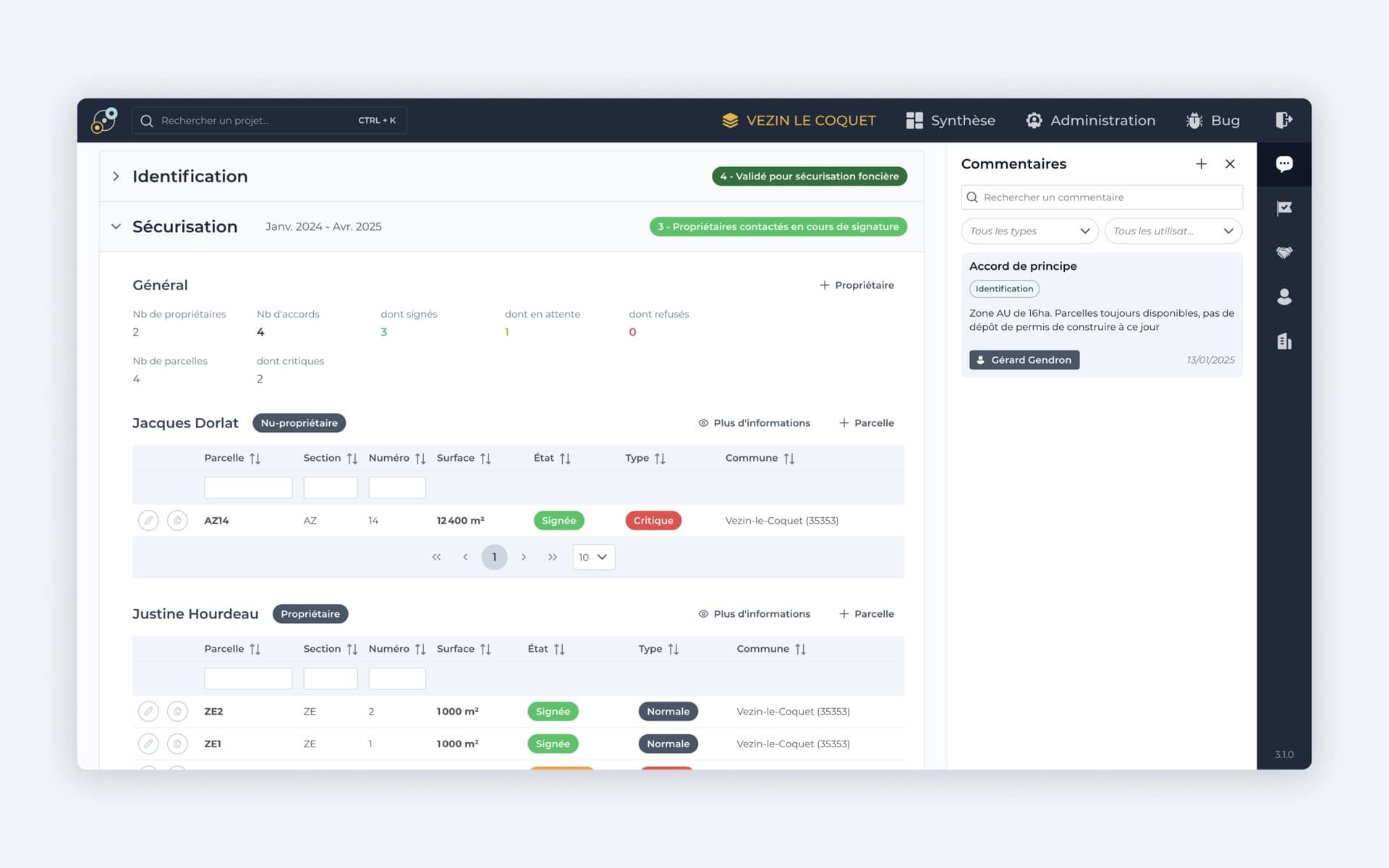
Task: Open the VEZIN LE COQUET project menu
Action: point(799,120)
